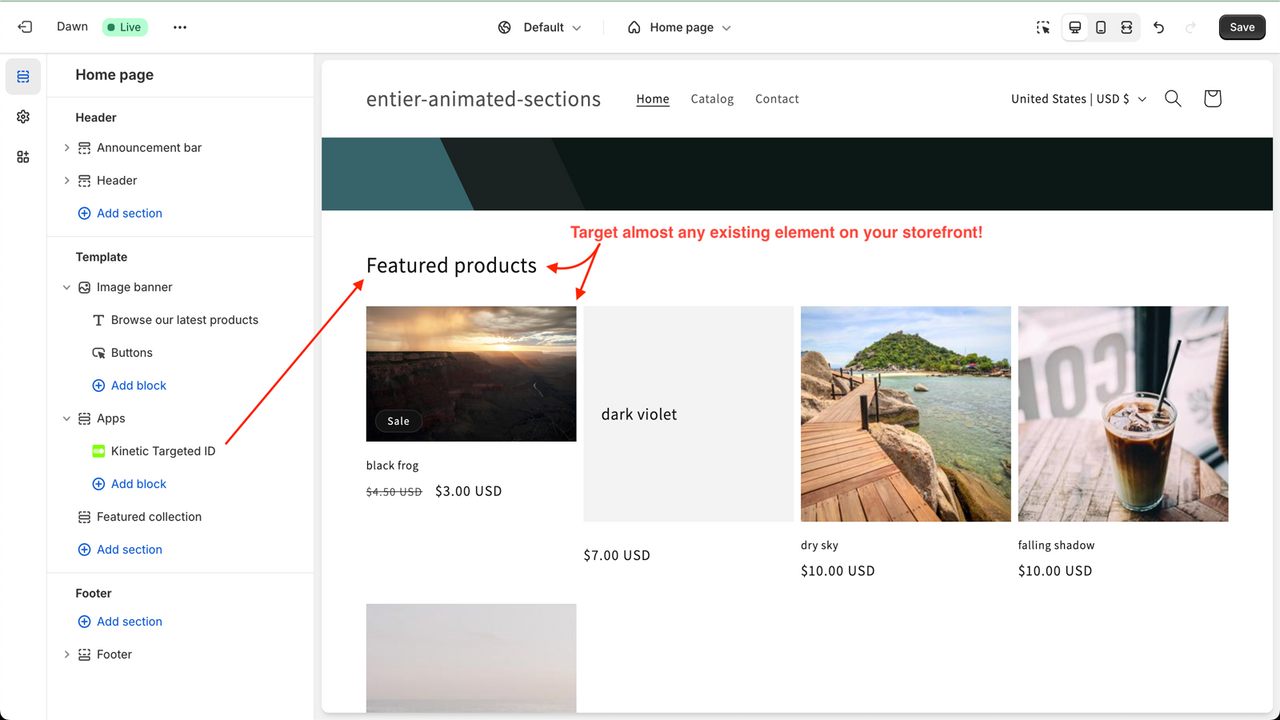Image resolution: width=1280 pixels, height=720 pixels.
Task: Select the Featured collection section
Action: click(149, 517)
